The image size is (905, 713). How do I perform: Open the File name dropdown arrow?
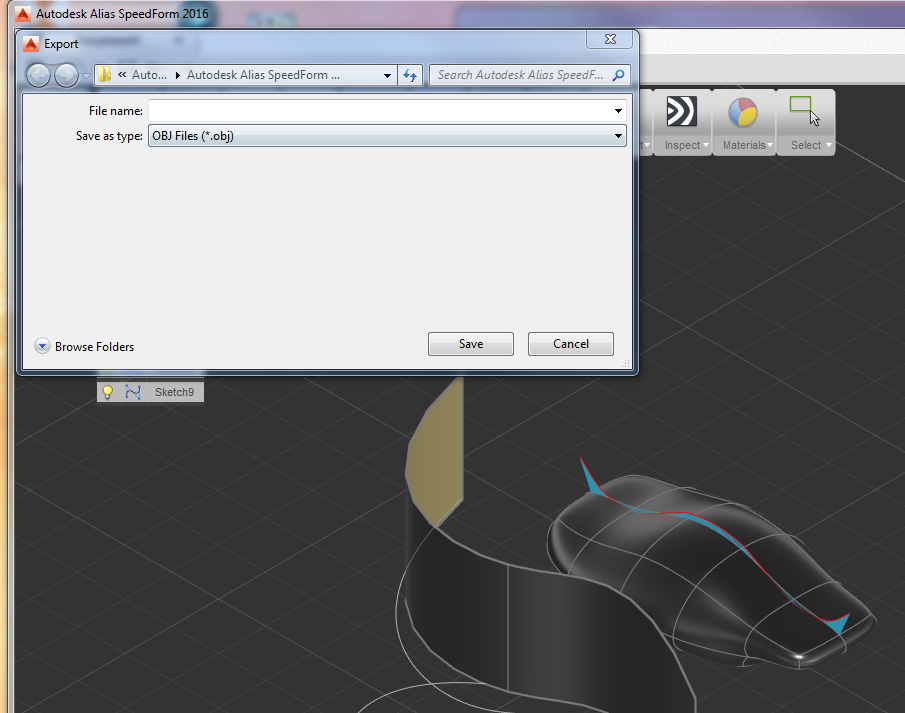pyautogui.click(x=618, y=110)
